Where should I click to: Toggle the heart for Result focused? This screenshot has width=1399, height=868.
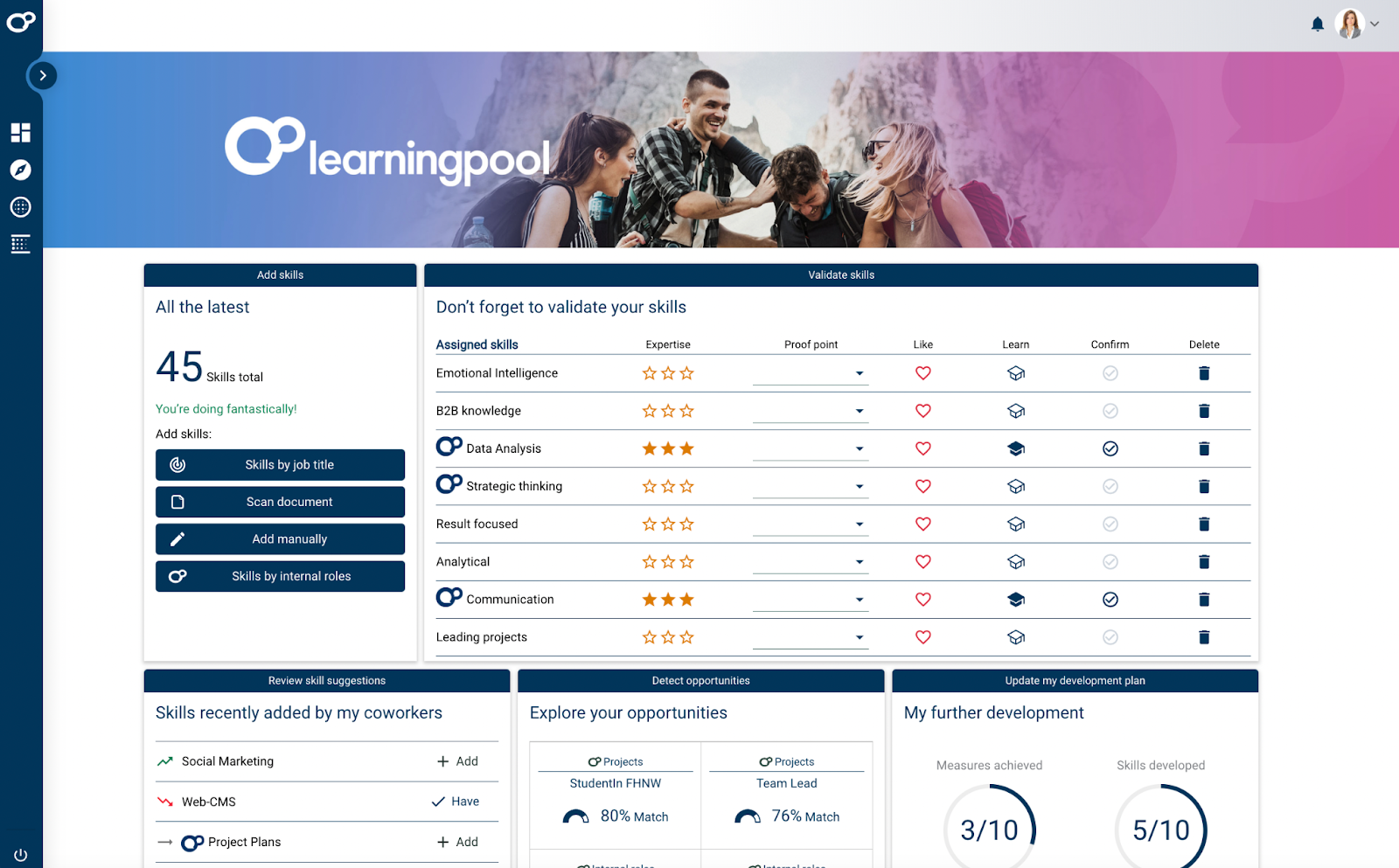click(922, 524)
